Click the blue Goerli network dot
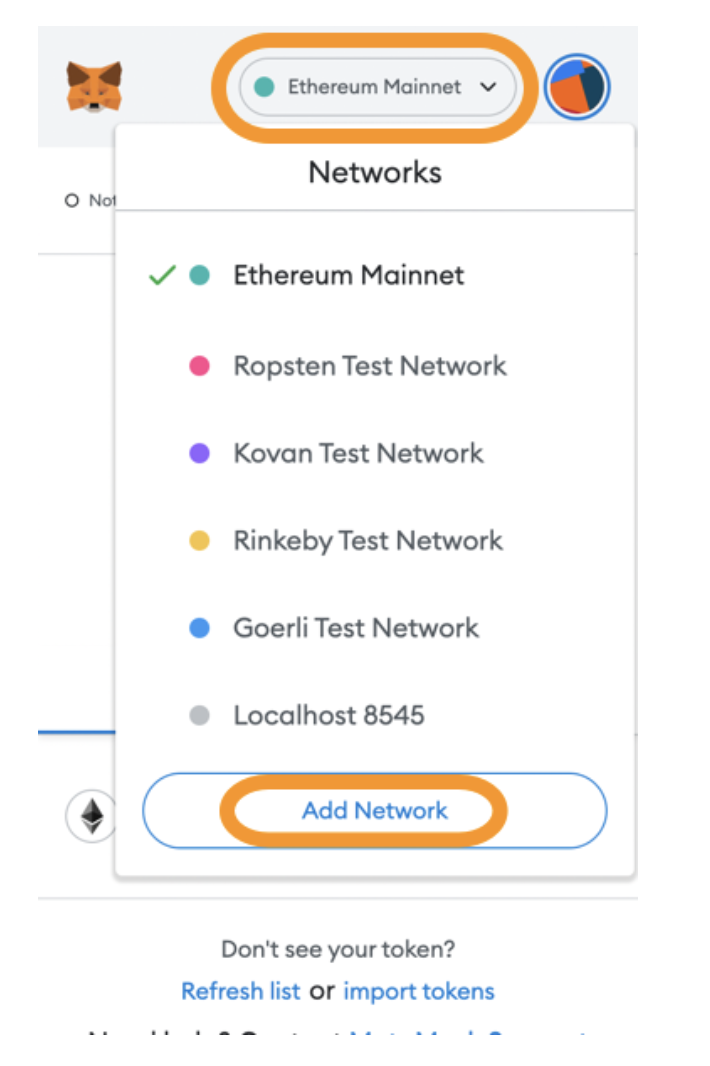This screenshot has height=1066, width=710. click(x=199, y=627)
